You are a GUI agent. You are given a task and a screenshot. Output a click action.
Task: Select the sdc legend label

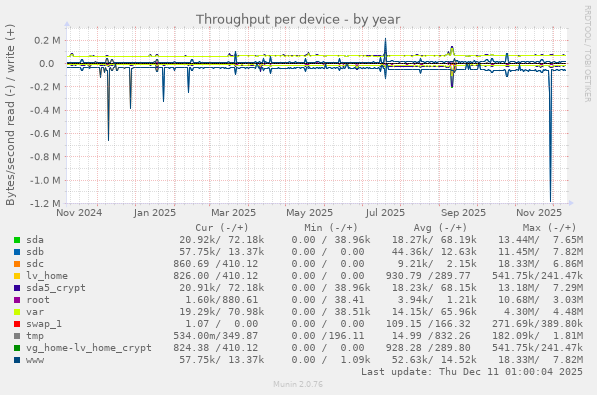pos(35,264)
